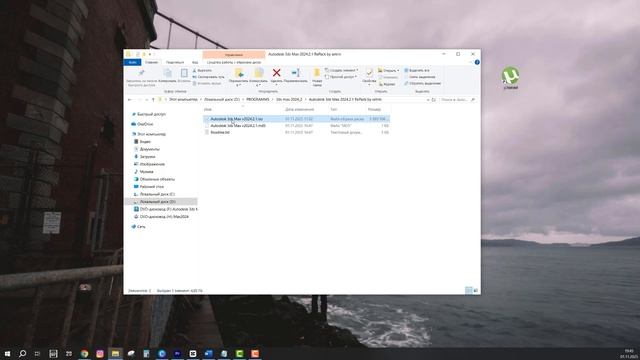Select the Readme.txt file
Screen dimensions: 640x360
296,132
